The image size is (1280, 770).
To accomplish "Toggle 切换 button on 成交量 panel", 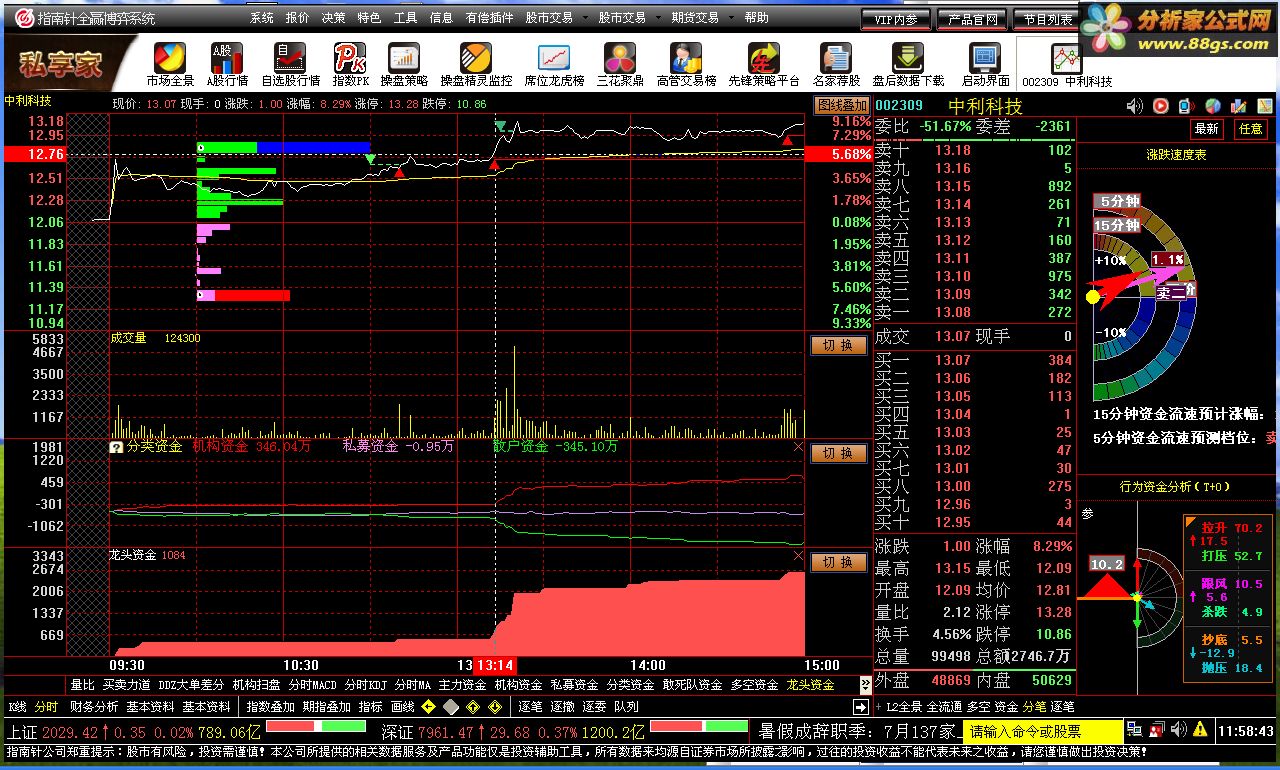I will click(x=838, y=345).
